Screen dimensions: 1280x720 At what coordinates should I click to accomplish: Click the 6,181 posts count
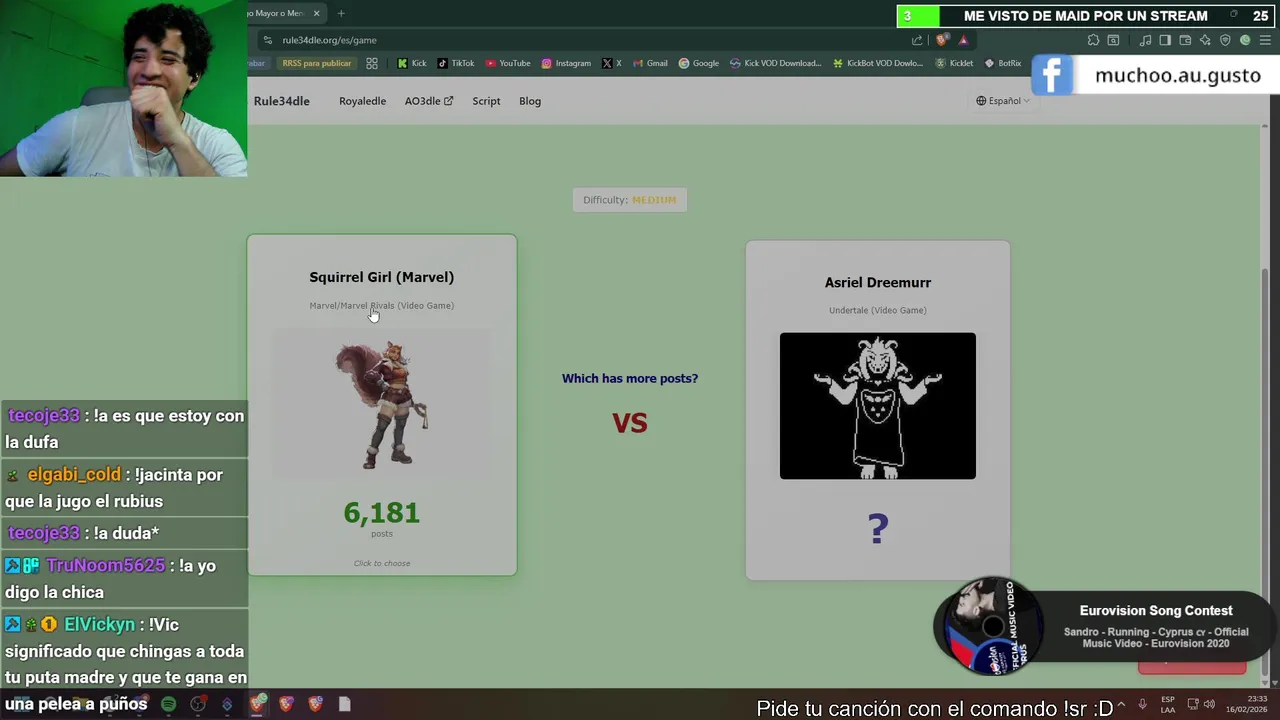click(382, 513)
